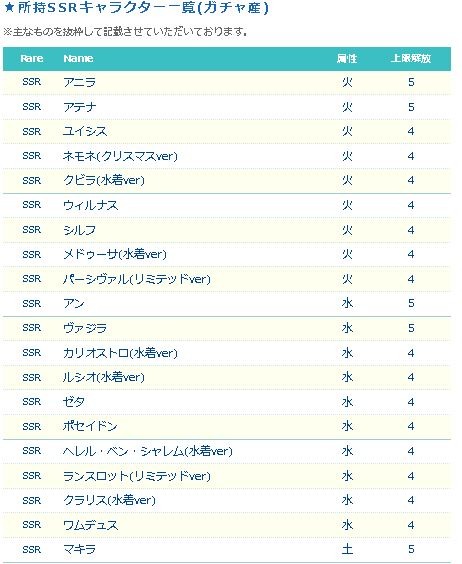Image resolution: width=462 pixels, height=564 pixels.
Task: Click the 上限解放 column header
Action: click(411, 58)
